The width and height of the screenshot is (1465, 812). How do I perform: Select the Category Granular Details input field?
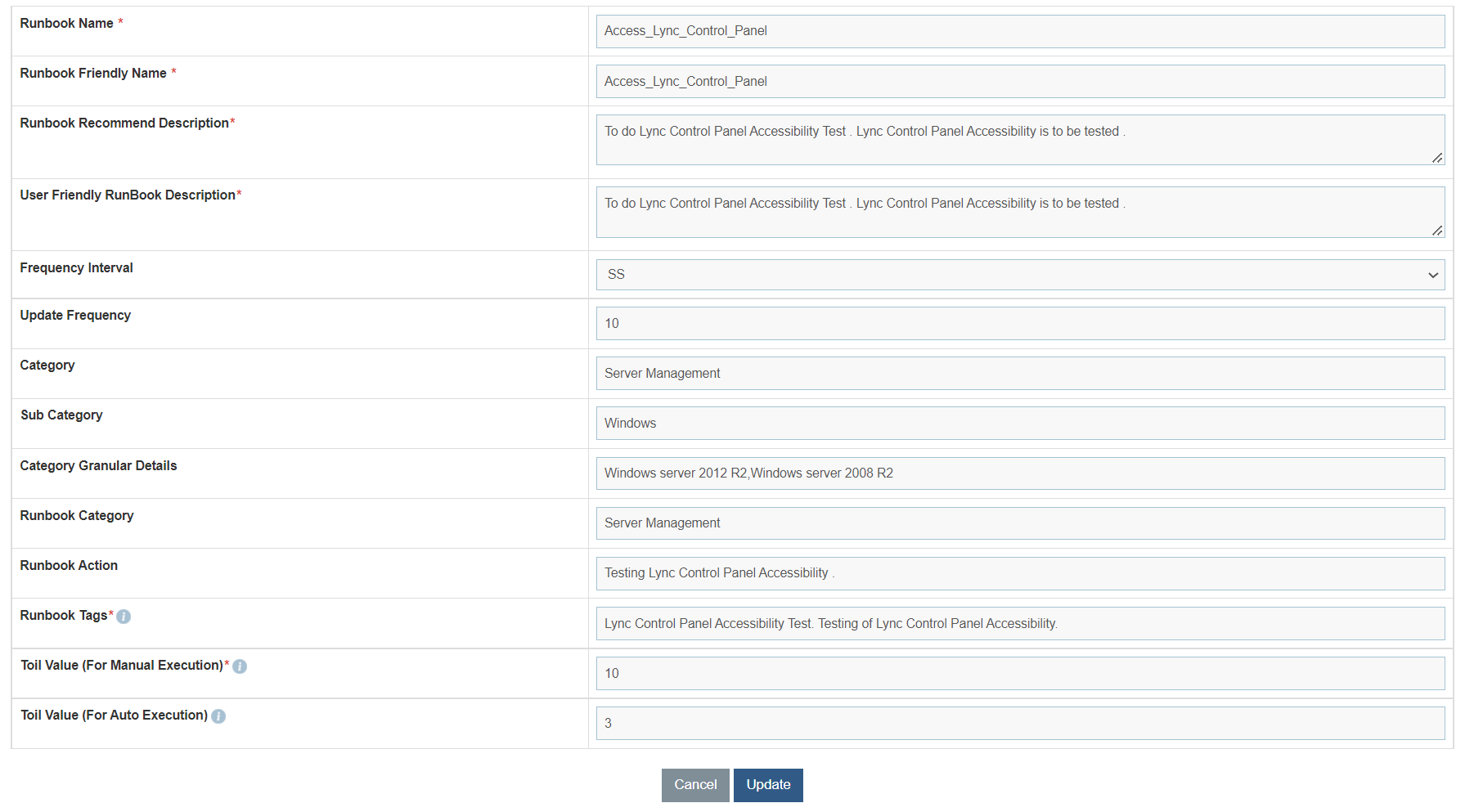pos(1018,473)
